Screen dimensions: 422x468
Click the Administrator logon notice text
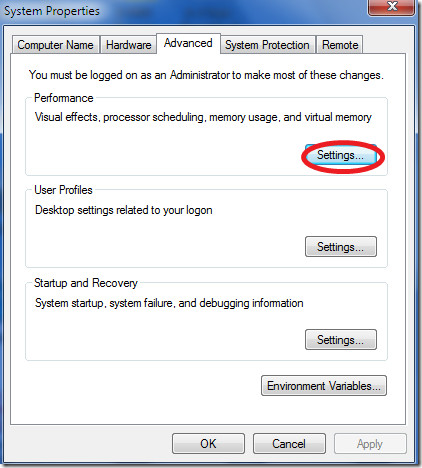pyautogui.click(x=206, y=75)
